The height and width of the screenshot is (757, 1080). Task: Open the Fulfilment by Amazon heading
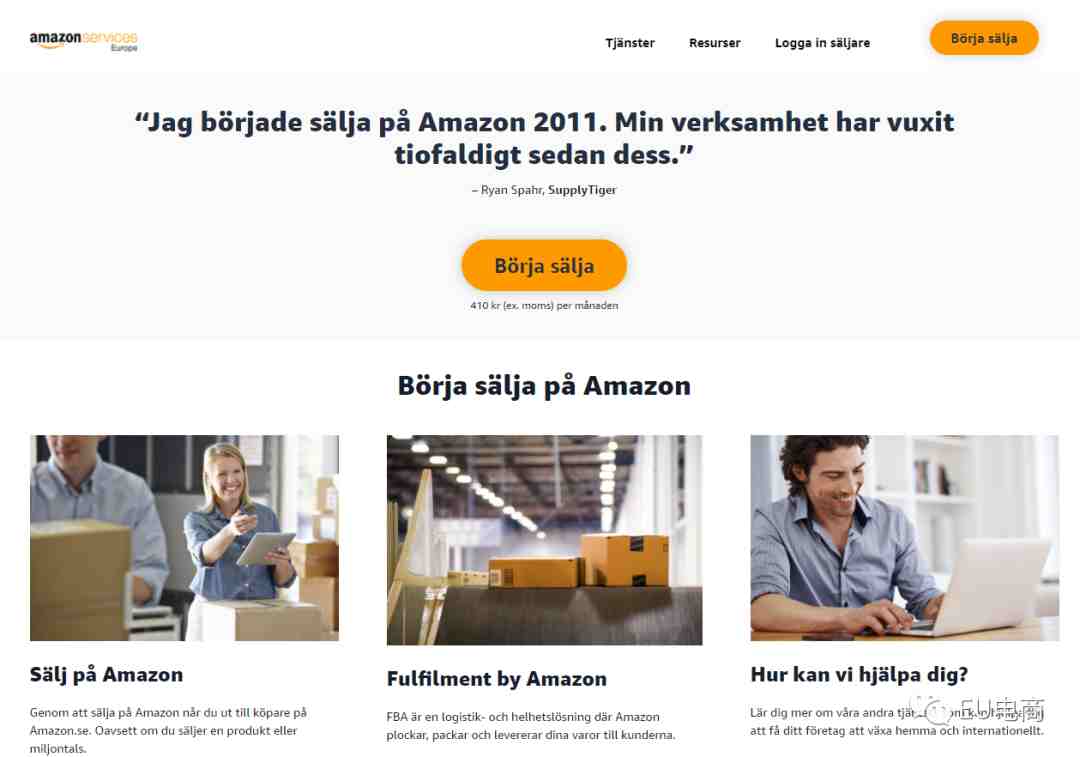pyautogui.click(x=497, y=679)
